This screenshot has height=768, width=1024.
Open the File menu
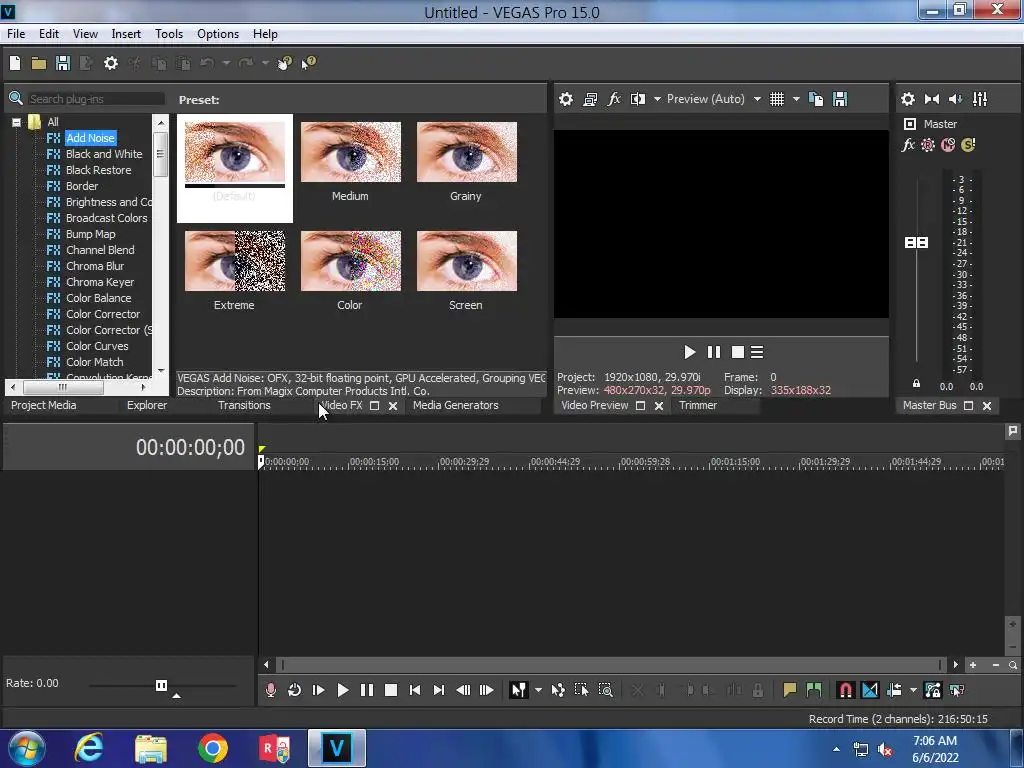[x=16, y=34]
